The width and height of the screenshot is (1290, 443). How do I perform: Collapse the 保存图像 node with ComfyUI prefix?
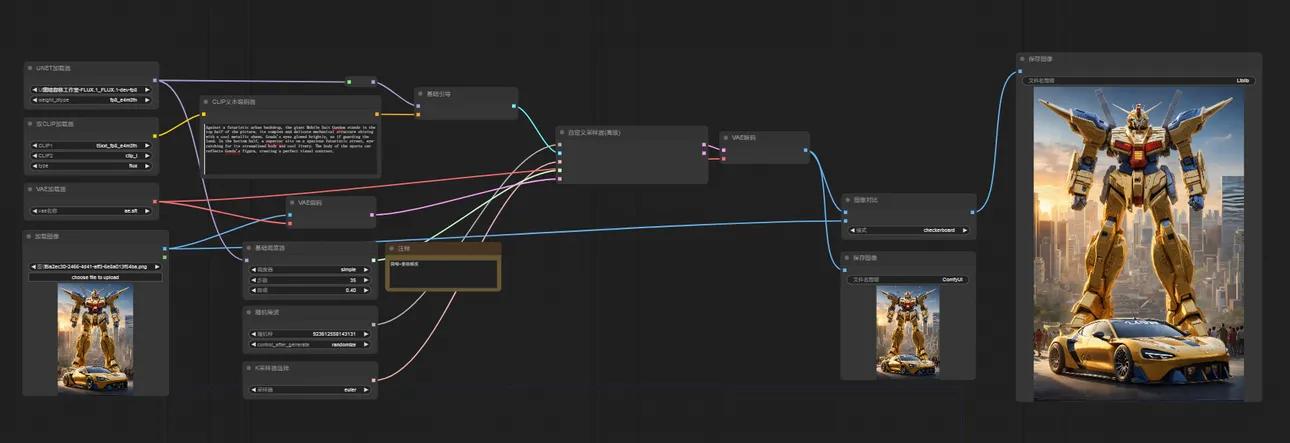point(847,258)
